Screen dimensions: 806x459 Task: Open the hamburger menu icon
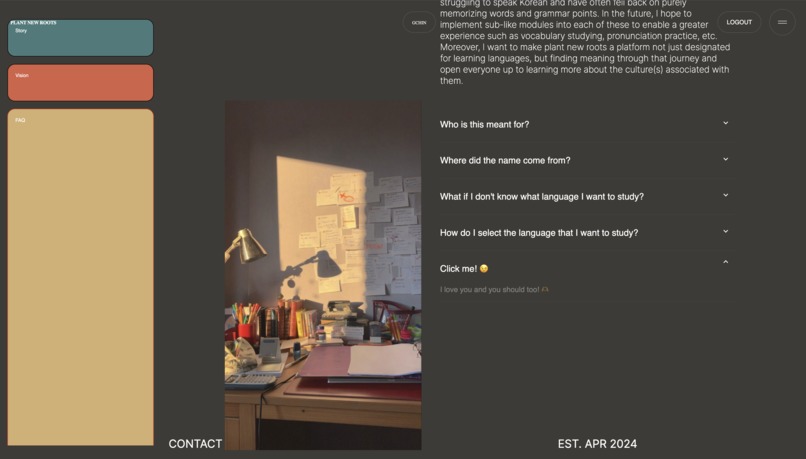click(x=782, y=22)
